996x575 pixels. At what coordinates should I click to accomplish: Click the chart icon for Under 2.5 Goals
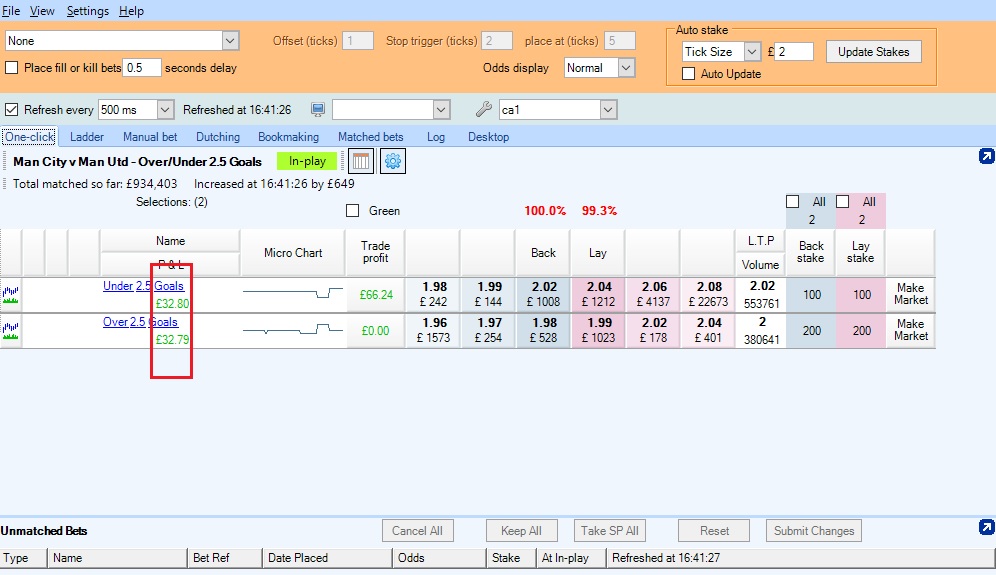pos(10,295)
